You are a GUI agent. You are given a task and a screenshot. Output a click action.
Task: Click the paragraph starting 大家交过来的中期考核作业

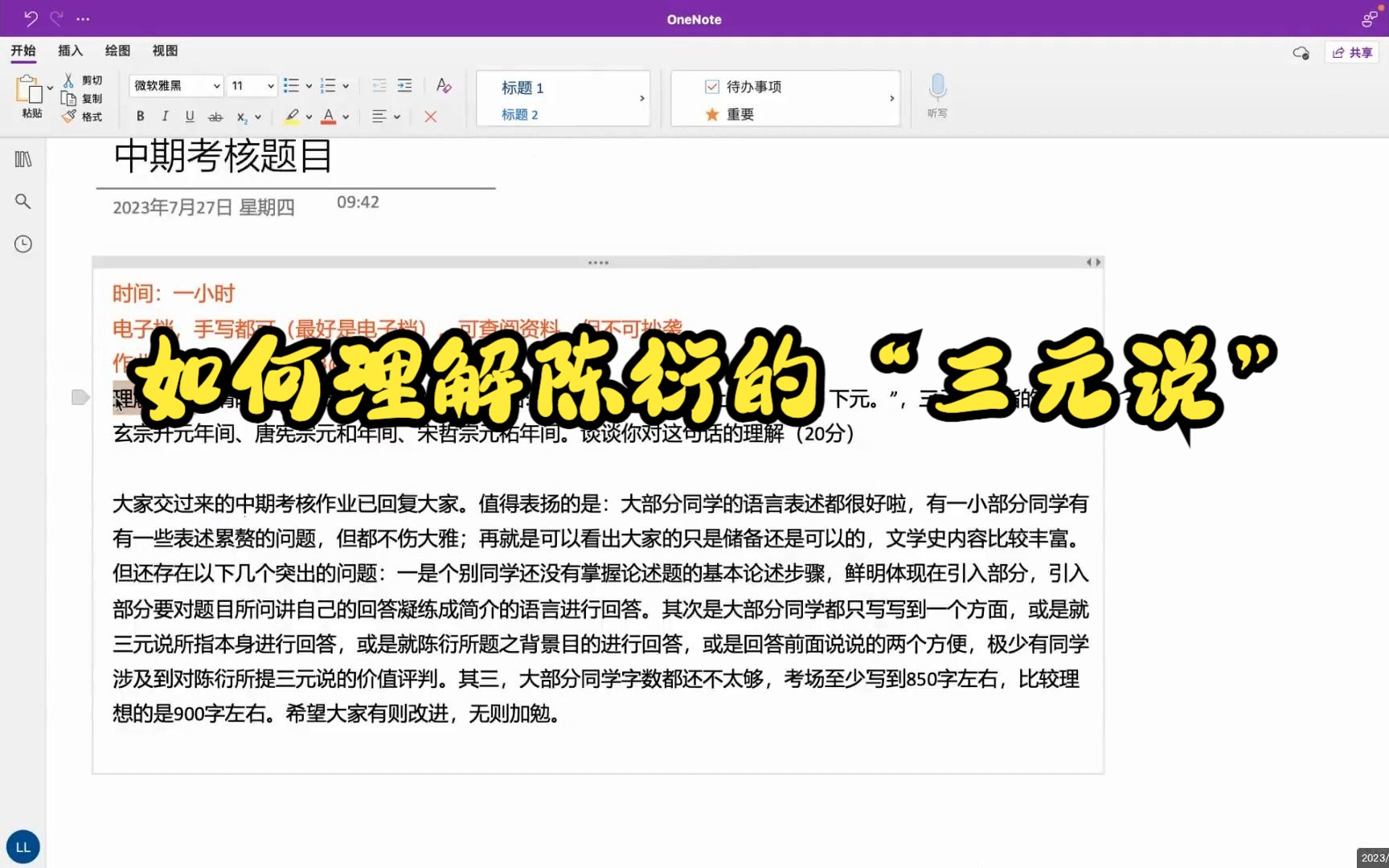coord(600,608)
